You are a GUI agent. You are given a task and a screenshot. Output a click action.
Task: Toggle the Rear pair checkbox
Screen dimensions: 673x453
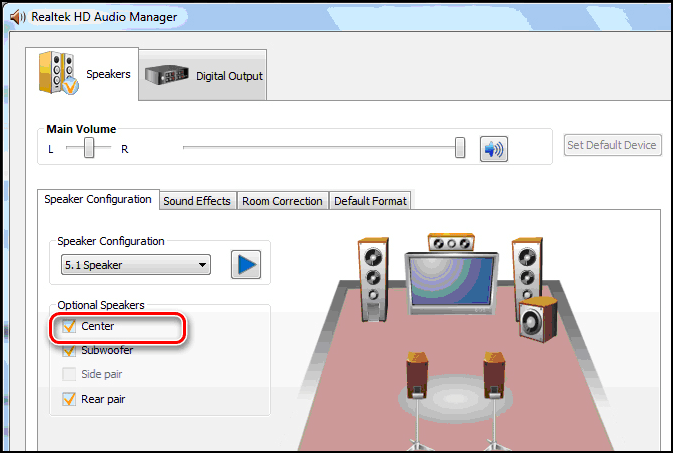point(69,399)
